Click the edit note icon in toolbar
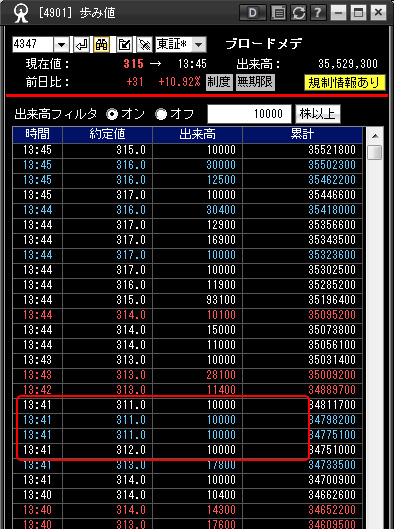 [124, 45]
